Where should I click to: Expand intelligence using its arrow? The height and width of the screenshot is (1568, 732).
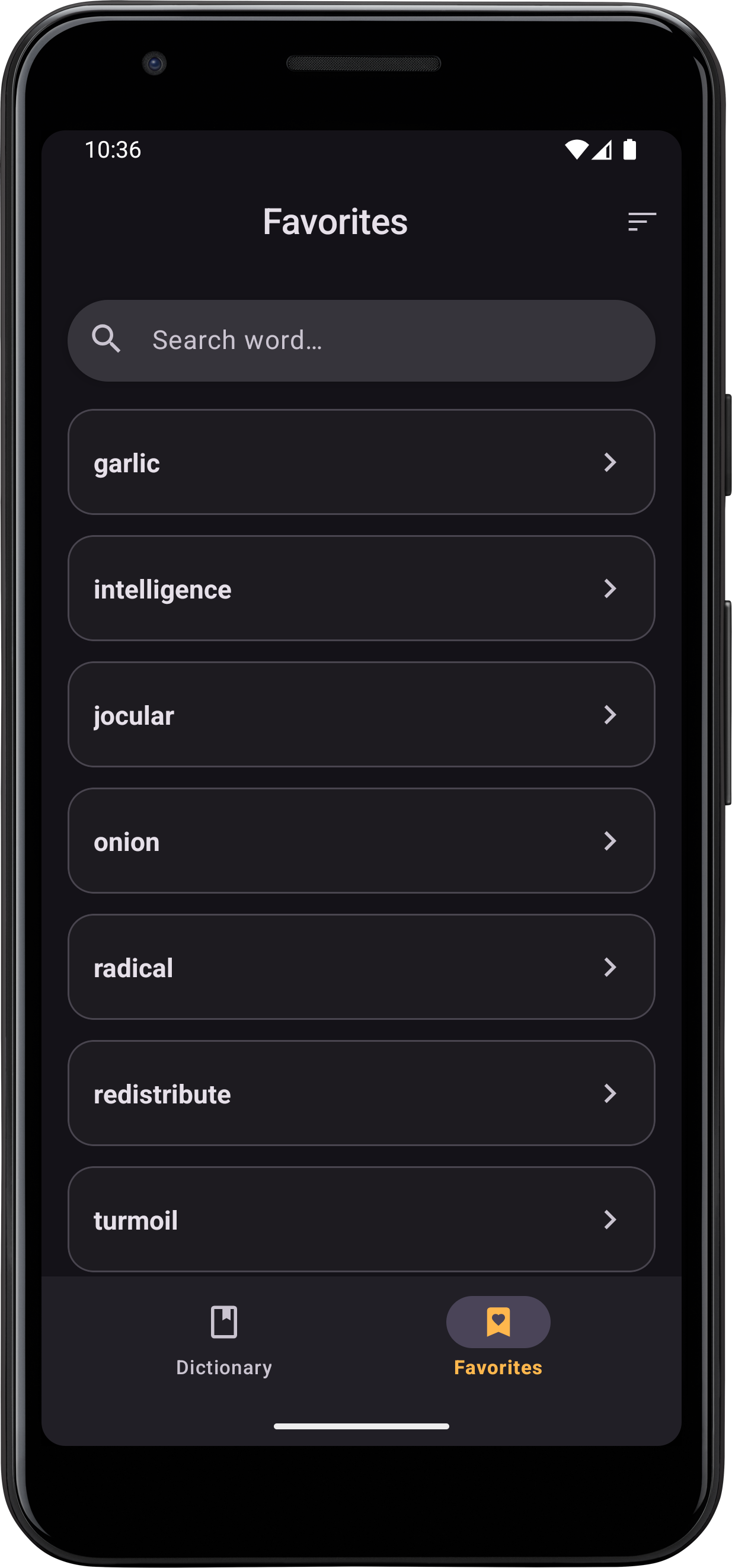tap(609, 588)
